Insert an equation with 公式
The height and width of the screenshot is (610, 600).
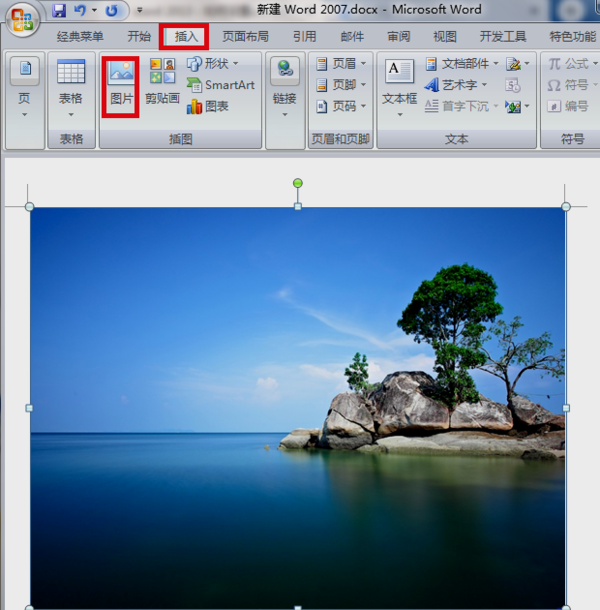coord(573,63)
